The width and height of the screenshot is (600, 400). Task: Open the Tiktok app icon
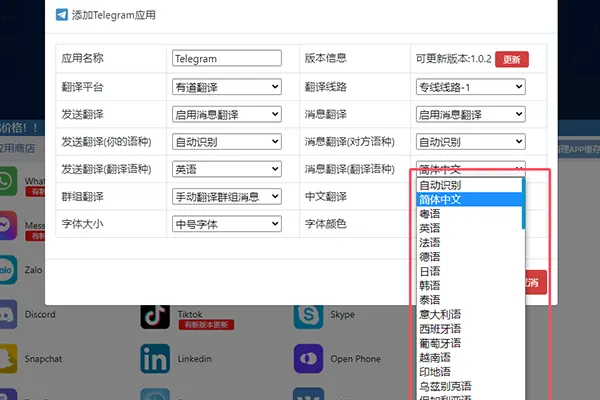coord(155,317)
